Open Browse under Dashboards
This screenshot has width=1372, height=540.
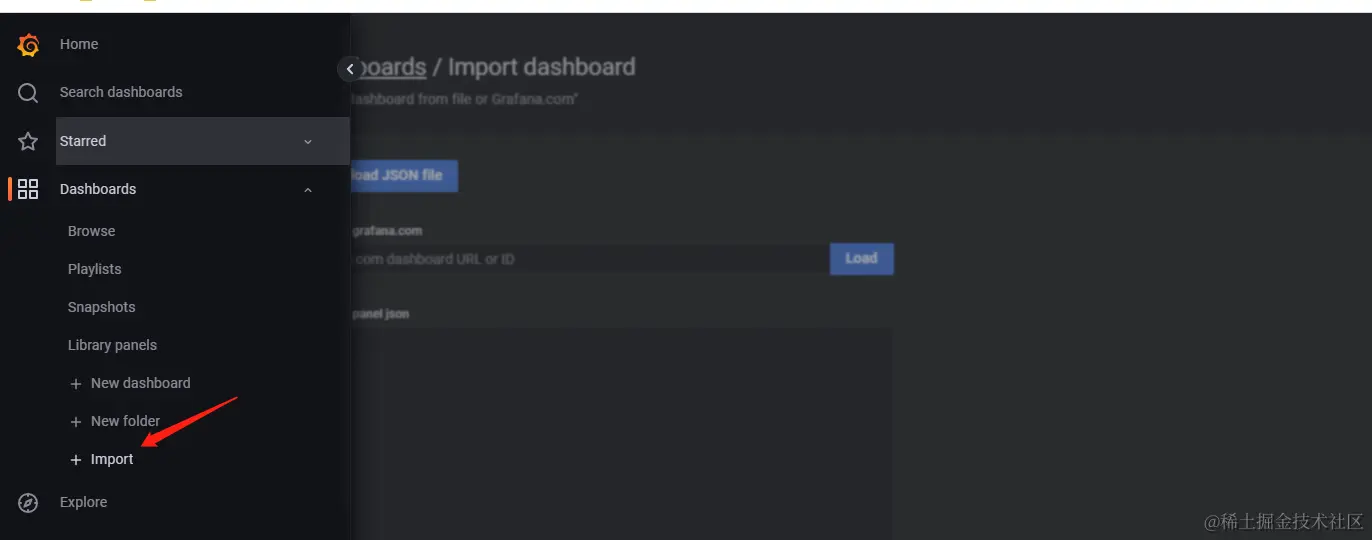pyautogui.click(x=91, y=231)
